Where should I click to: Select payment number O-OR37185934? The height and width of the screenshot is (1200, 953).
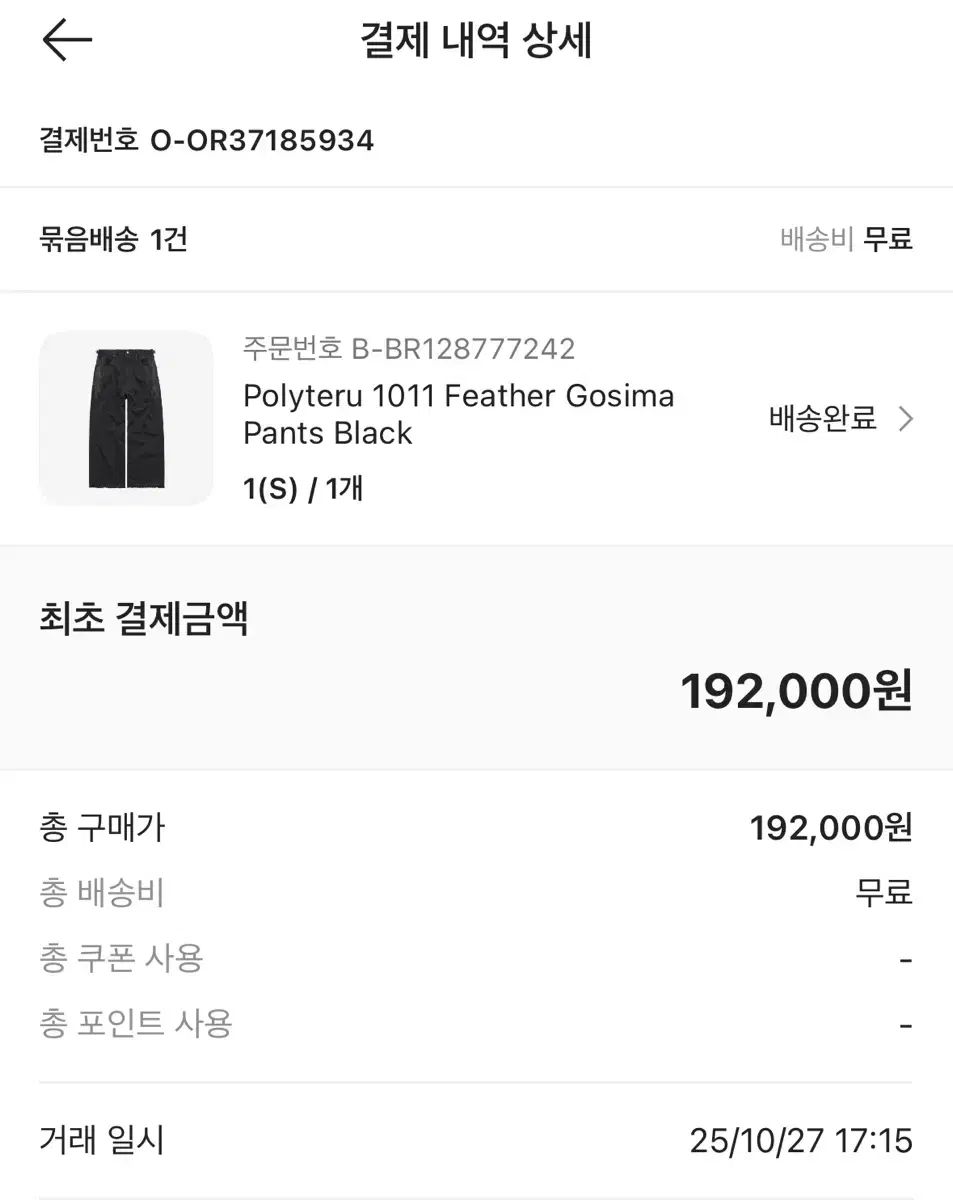[206, 140]
